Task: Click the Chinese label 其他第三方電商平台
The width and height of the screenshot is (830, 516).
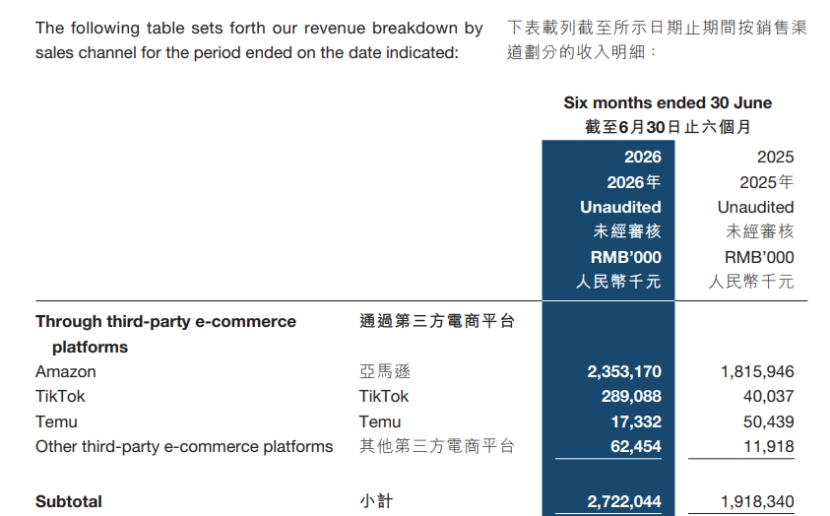Action: point(437,446)
